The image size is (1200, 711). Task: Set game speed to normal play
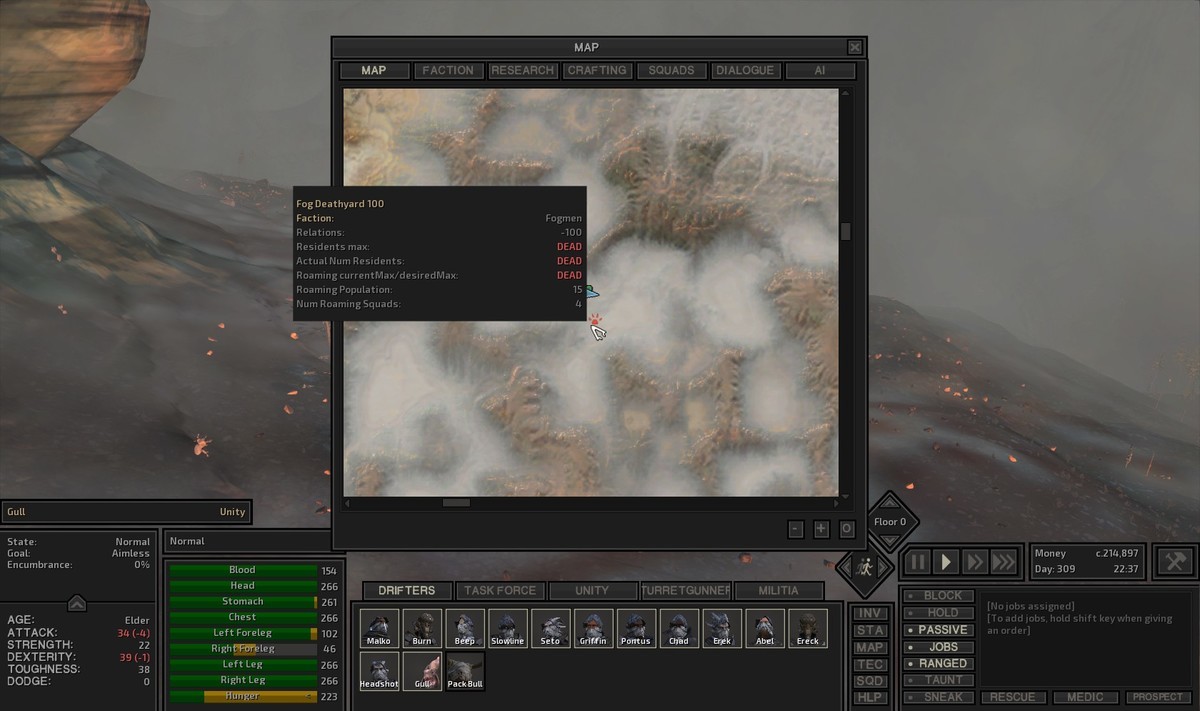946,561
